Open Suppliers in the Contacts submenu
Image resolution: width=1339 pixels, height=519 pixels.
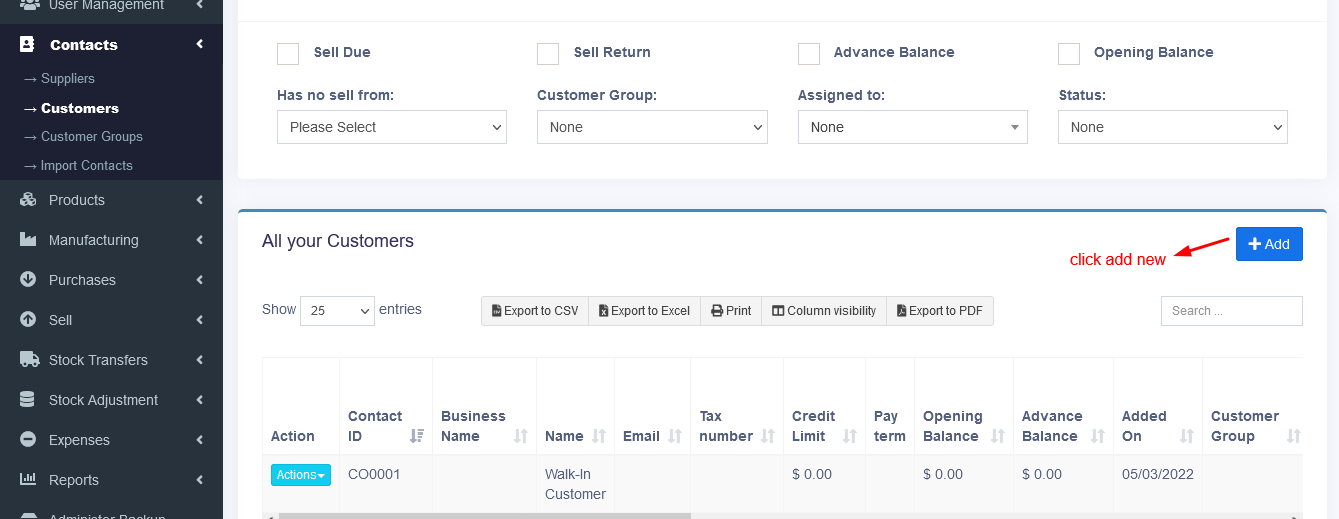pos(67,79)
